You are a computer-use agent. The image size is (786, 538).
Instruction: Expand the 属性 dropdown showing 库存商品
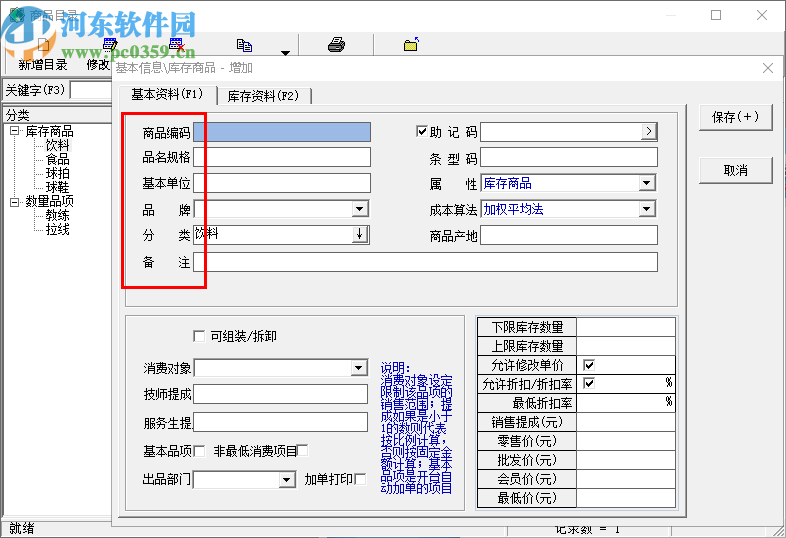[x=647, y=183]
